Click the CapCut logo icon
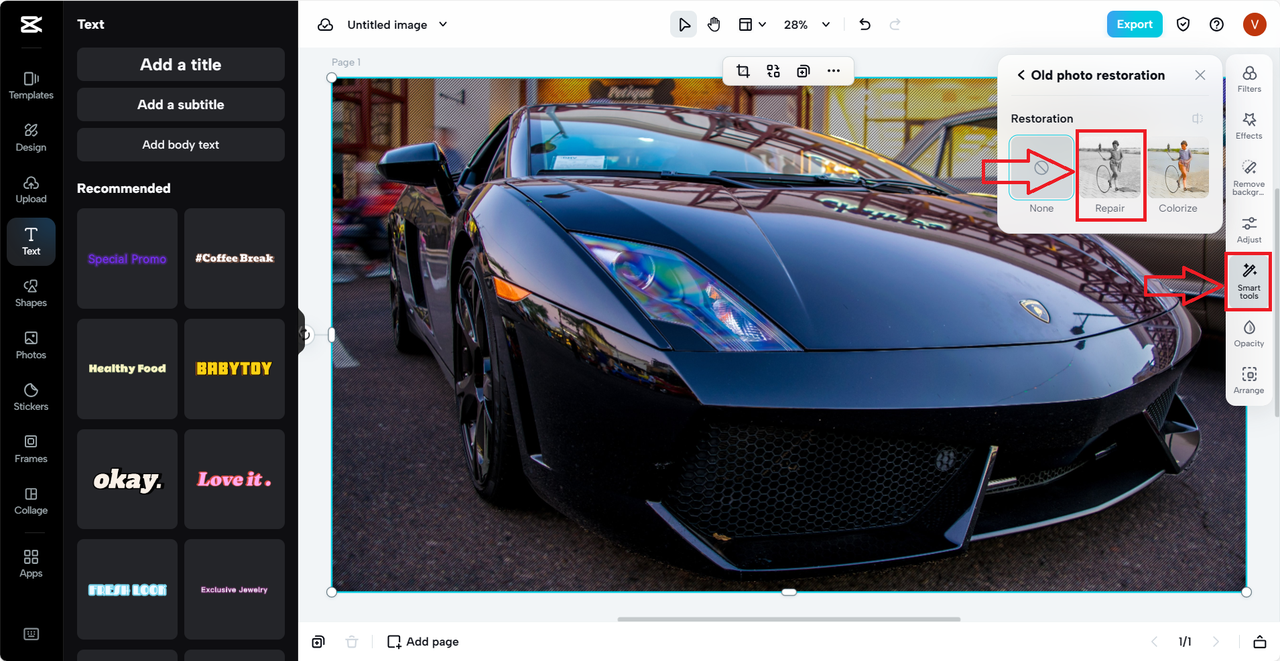The width and height of the screenshot is (1280, 661). tap(31, 24)
